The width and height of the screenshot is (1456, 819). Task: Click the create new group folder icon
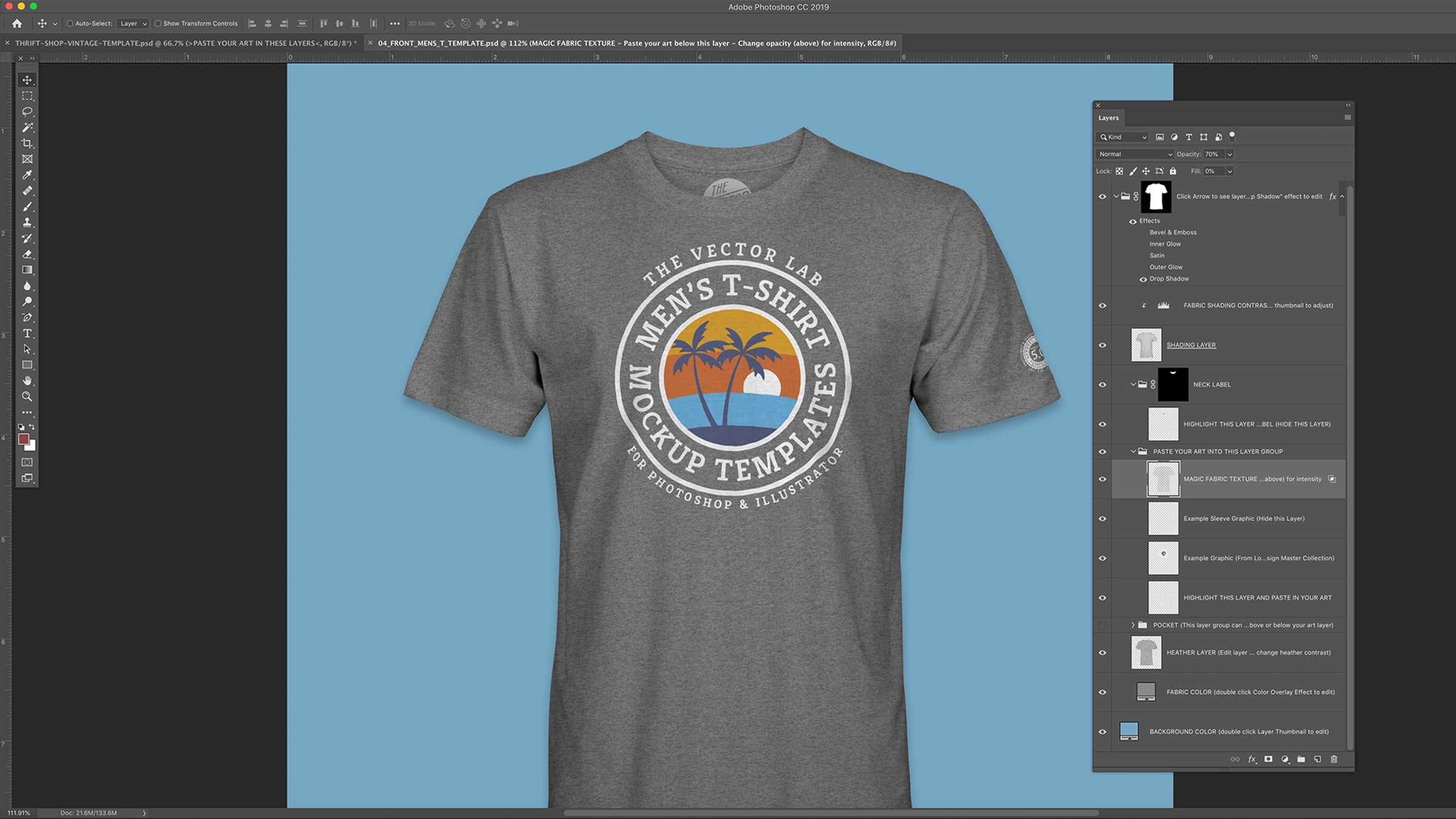(1301, 759)
